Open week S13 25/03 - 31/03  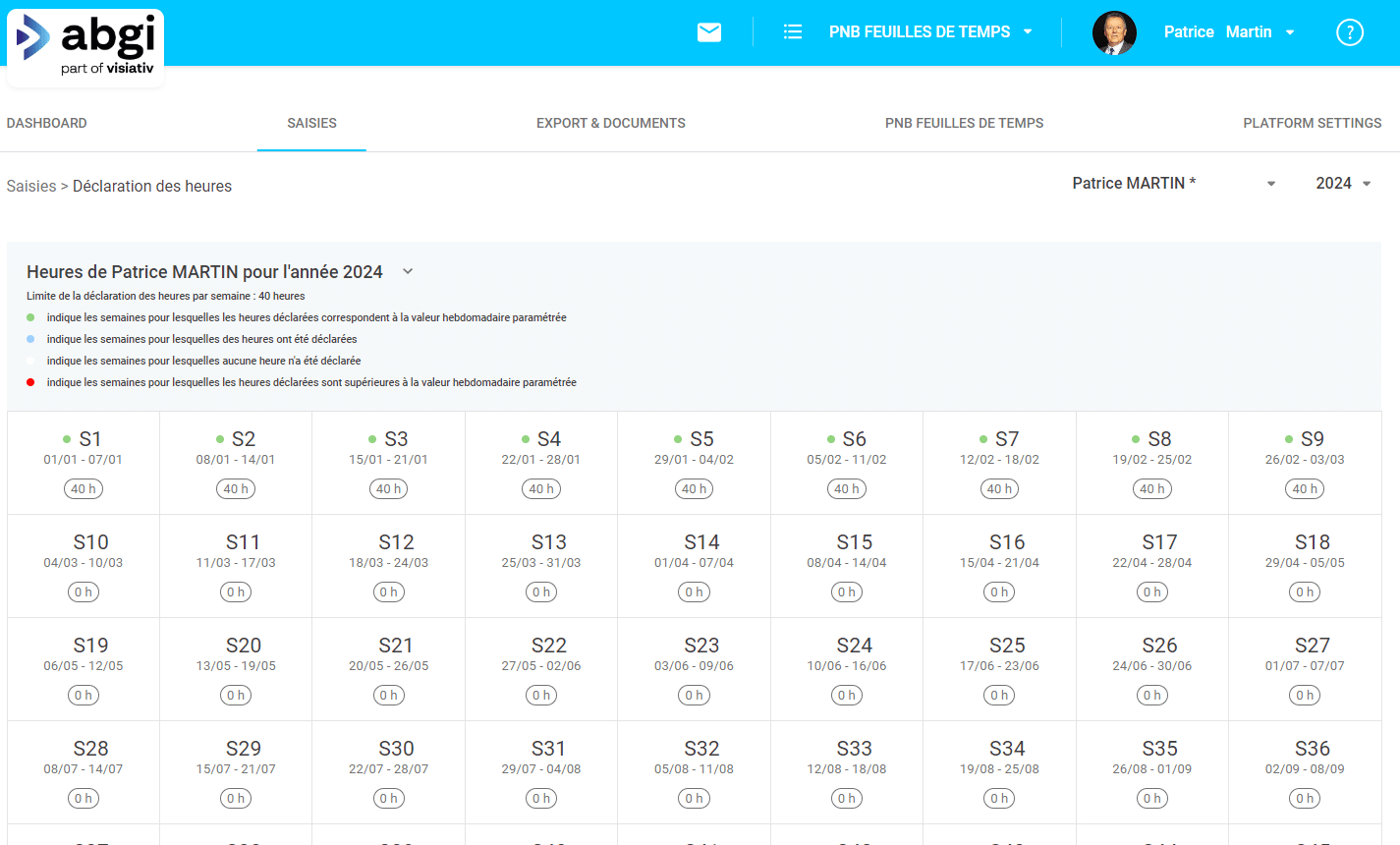(541, 563)
